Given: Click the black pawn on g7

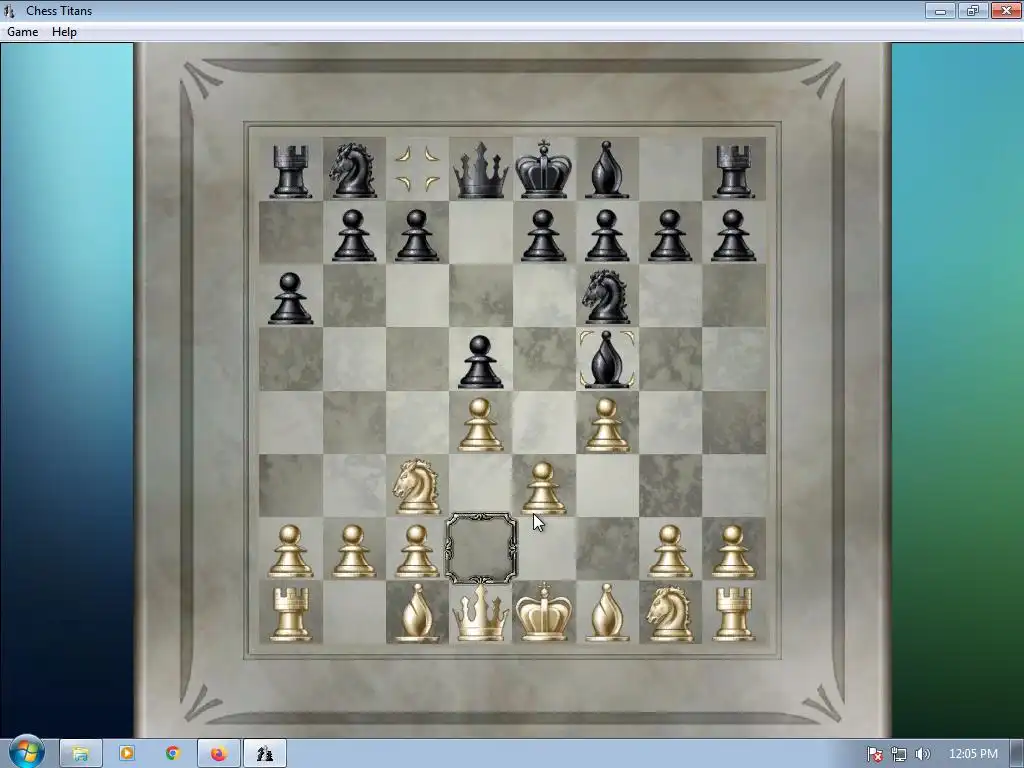Looking at the screenshot, I should [x=670, y=235].
